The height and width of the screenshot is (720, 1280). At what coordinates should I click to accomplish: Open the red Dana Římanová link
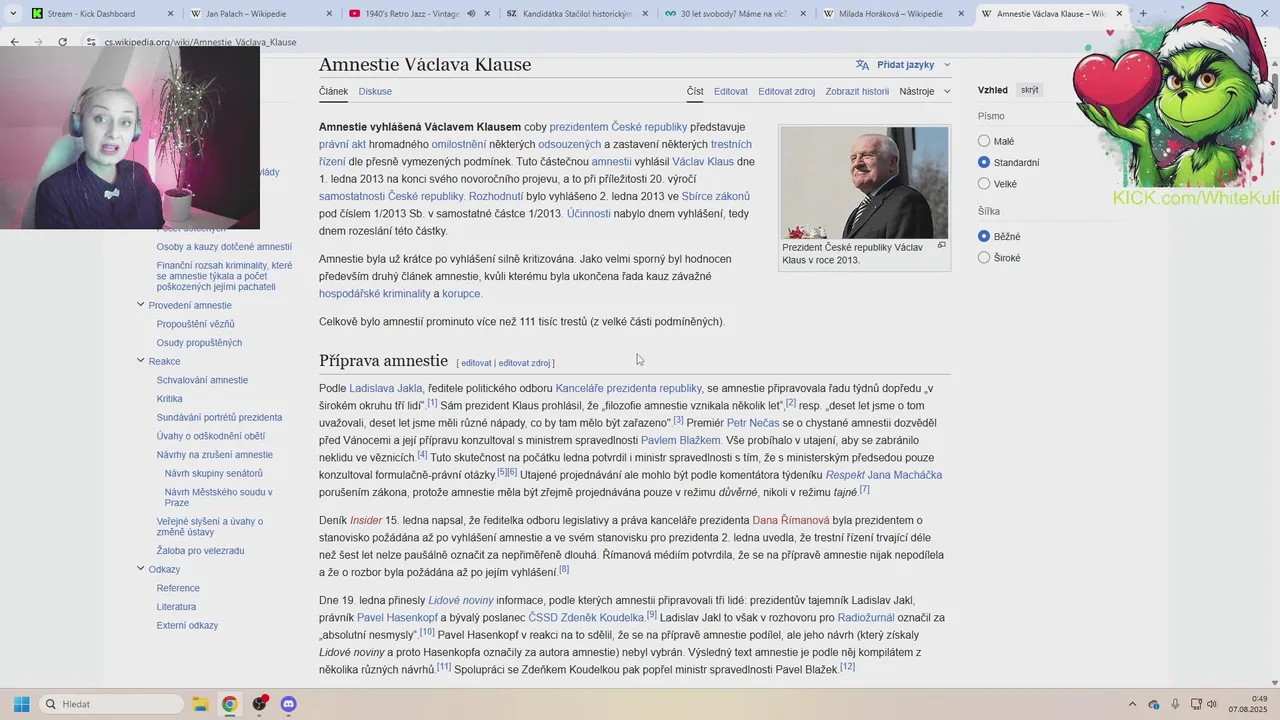(791, 520)
